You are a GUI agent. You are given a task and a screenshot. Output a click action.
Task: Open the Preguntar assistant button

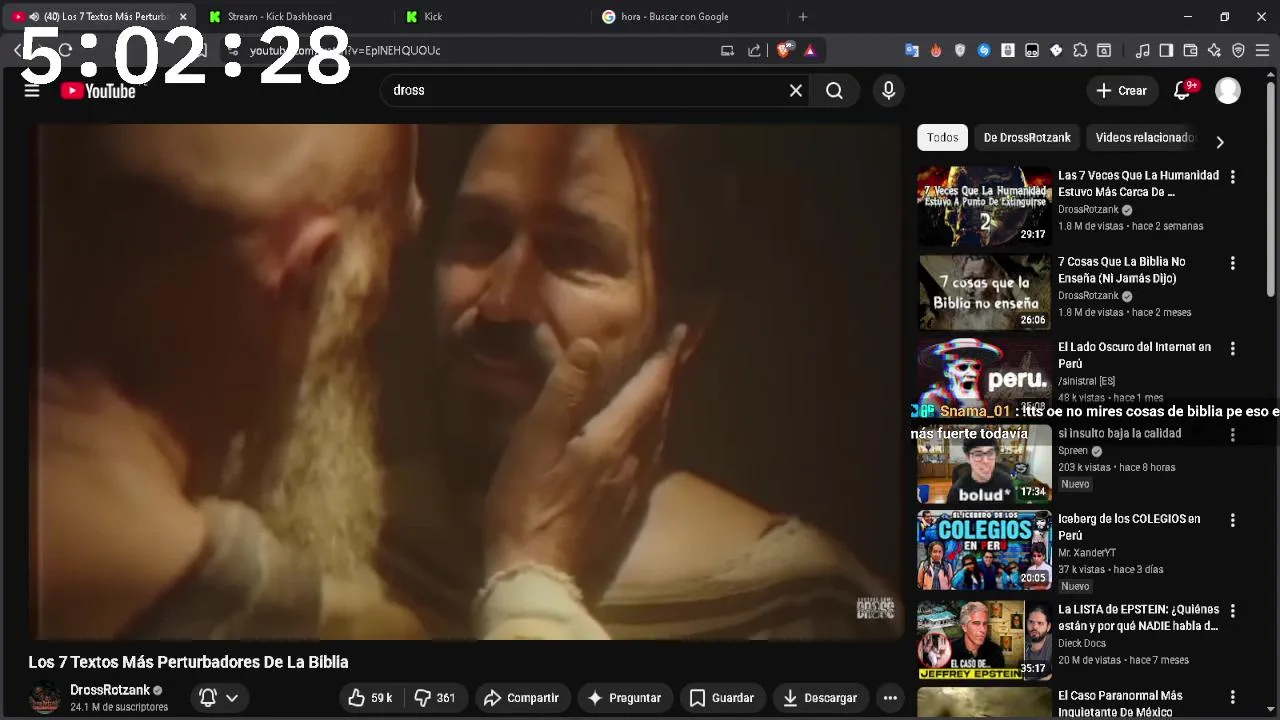click(624, 698)
